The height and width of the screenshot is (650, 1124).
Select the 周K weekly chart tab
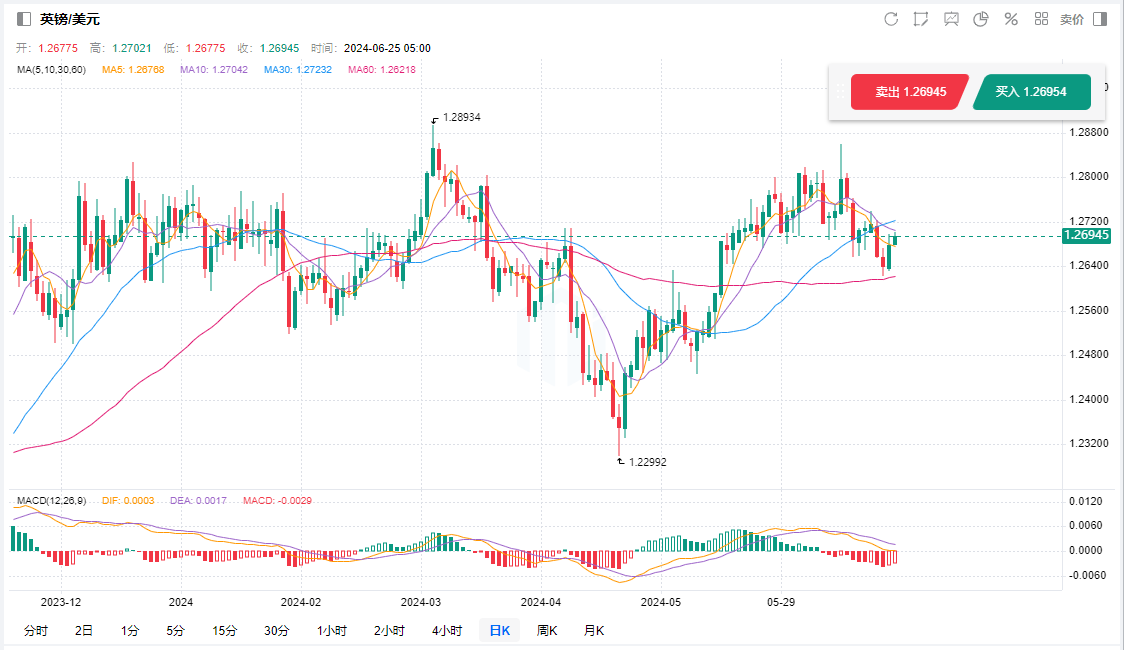tap(547, 630)
